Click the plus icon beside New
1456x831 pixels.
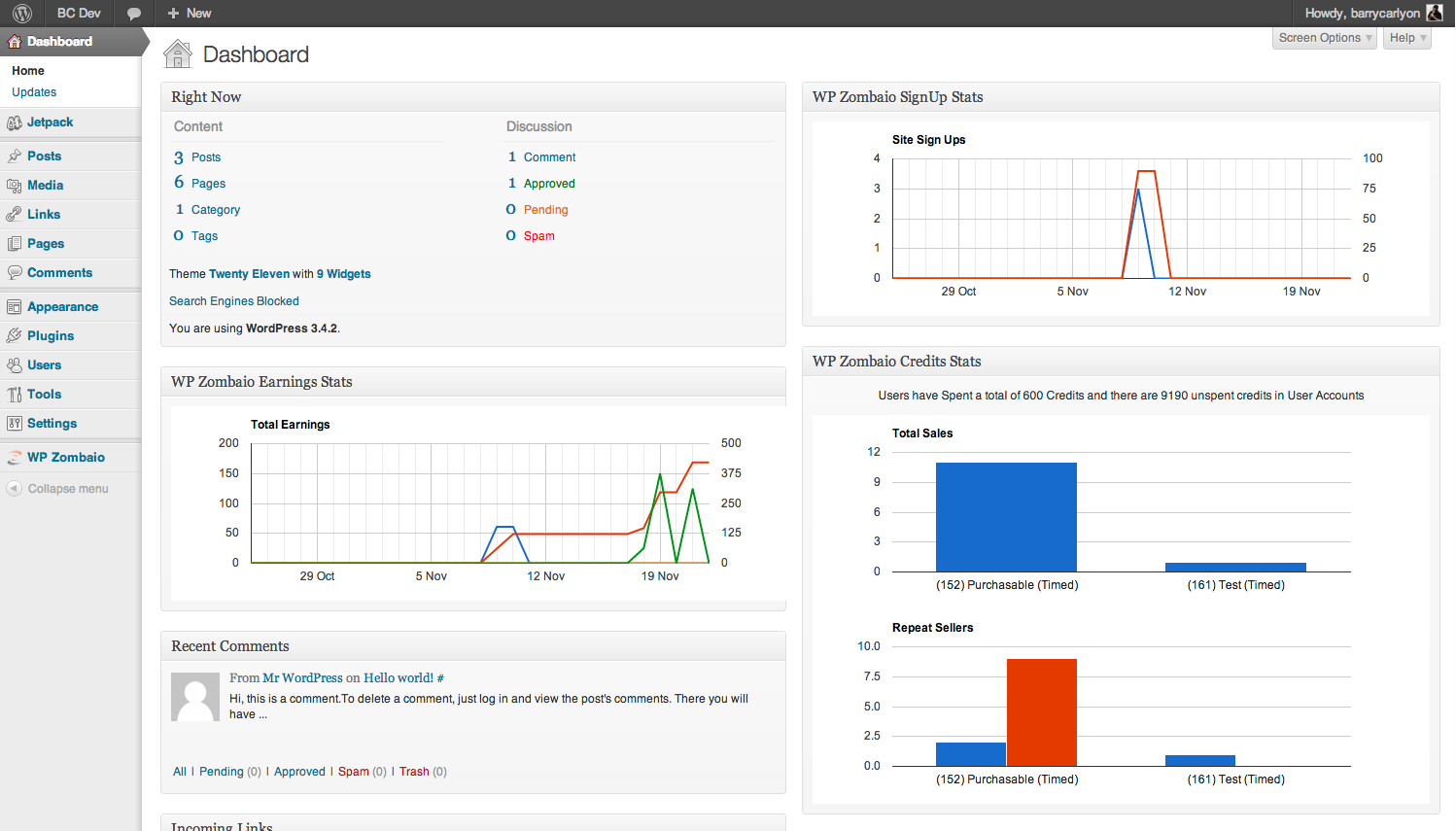click(173, 13)
